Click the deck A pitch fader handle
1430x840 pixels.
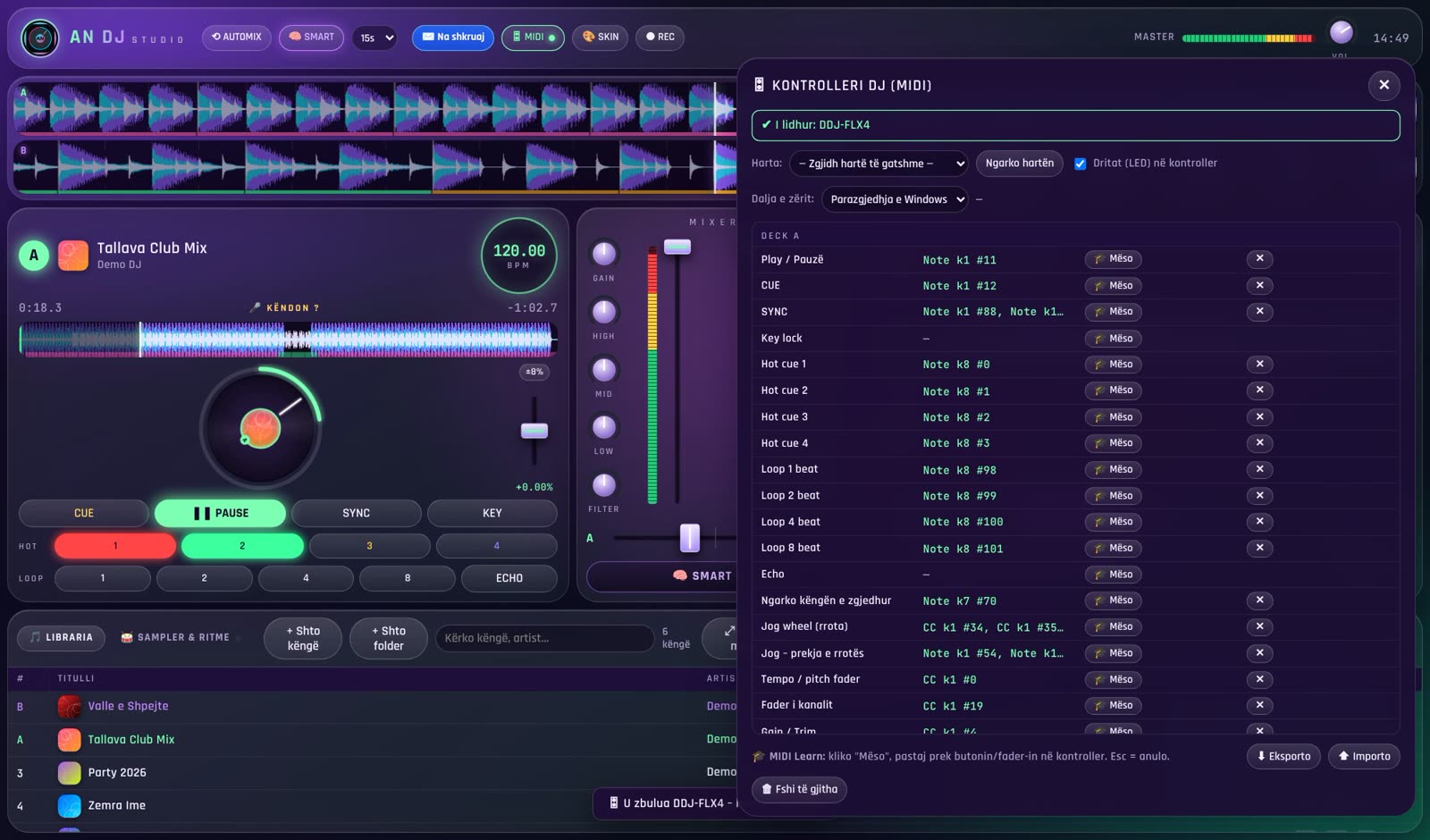pyautogui.click(x=534, y=431)
